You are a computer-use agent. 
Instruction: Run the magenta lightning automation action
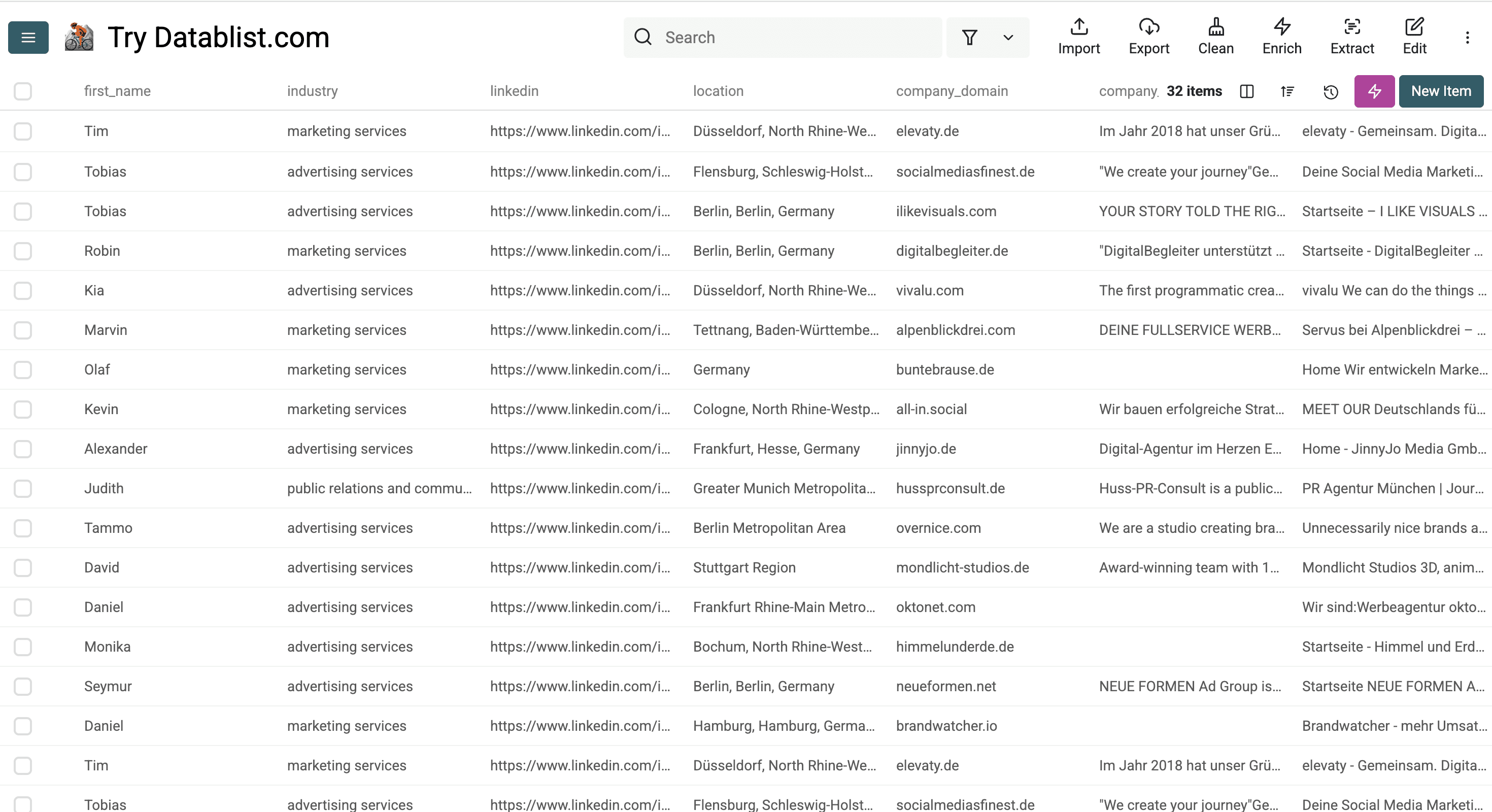1374,91
